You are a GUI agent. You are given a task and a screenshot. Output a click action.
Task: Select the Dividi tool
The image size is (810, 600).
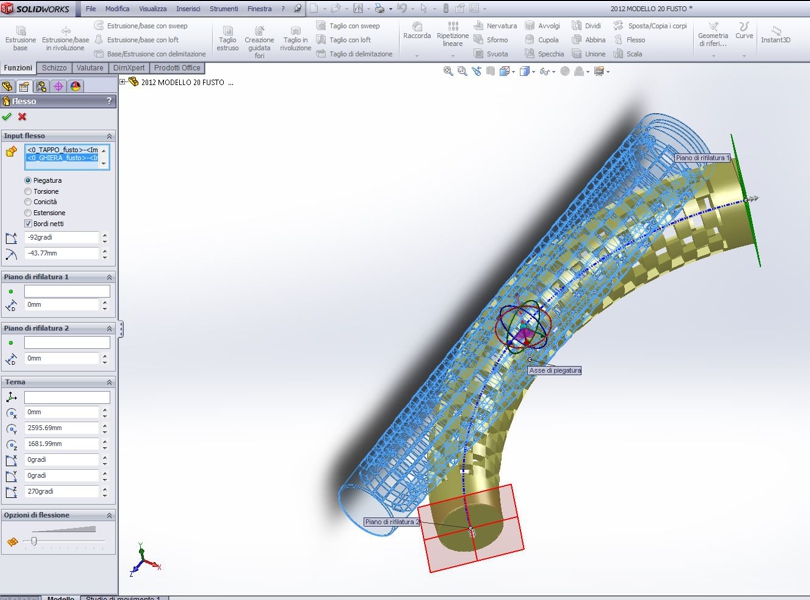[586, 25]
